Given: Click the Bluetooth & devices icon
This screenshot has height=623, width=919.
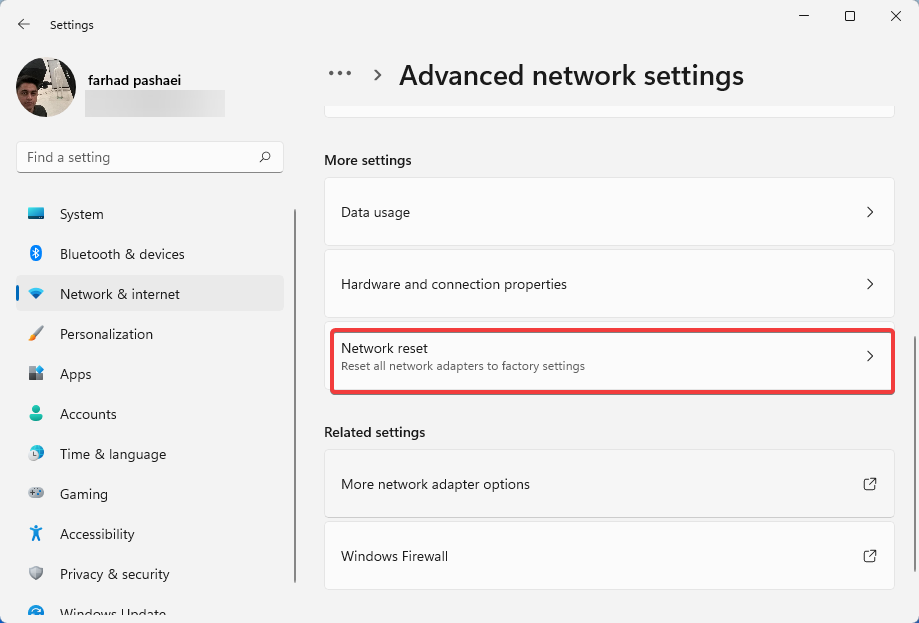Looking at the screenshot, I should 36,254.
